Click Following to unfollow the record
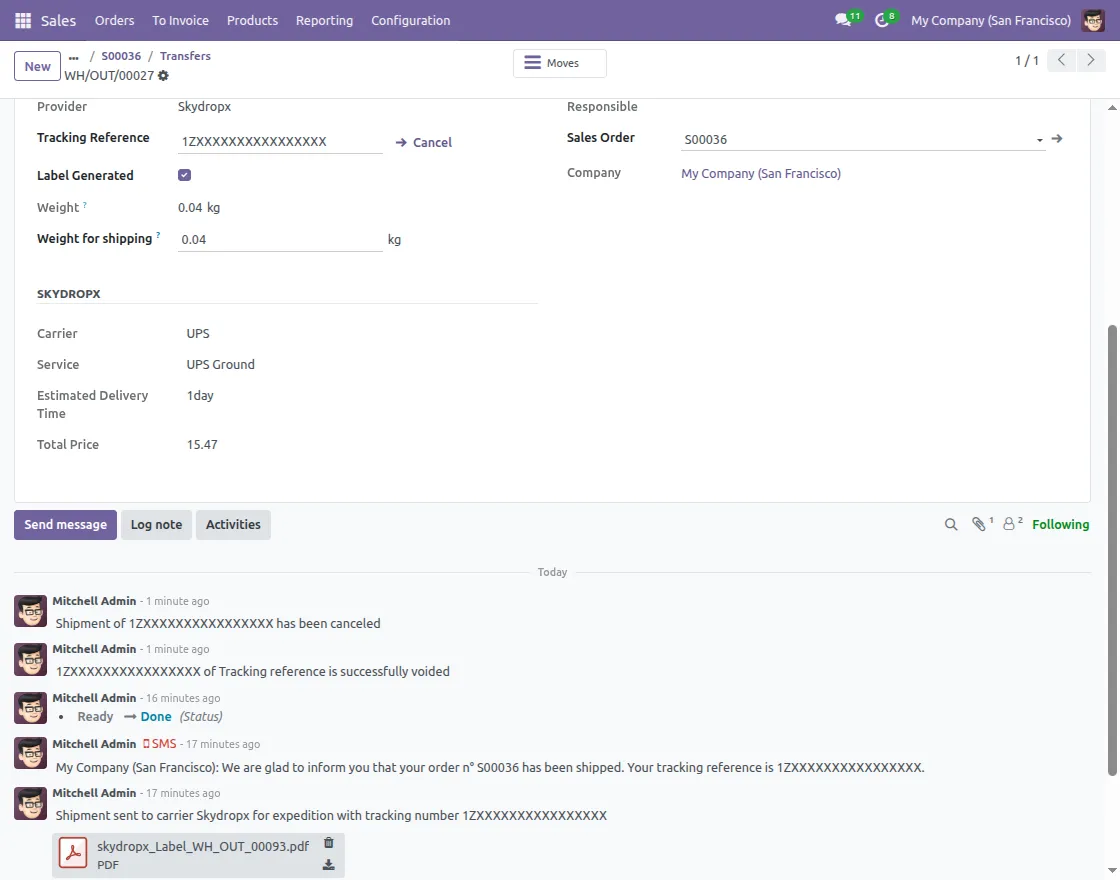This screenshot has height=880, width=1120. coord(1060,523)
